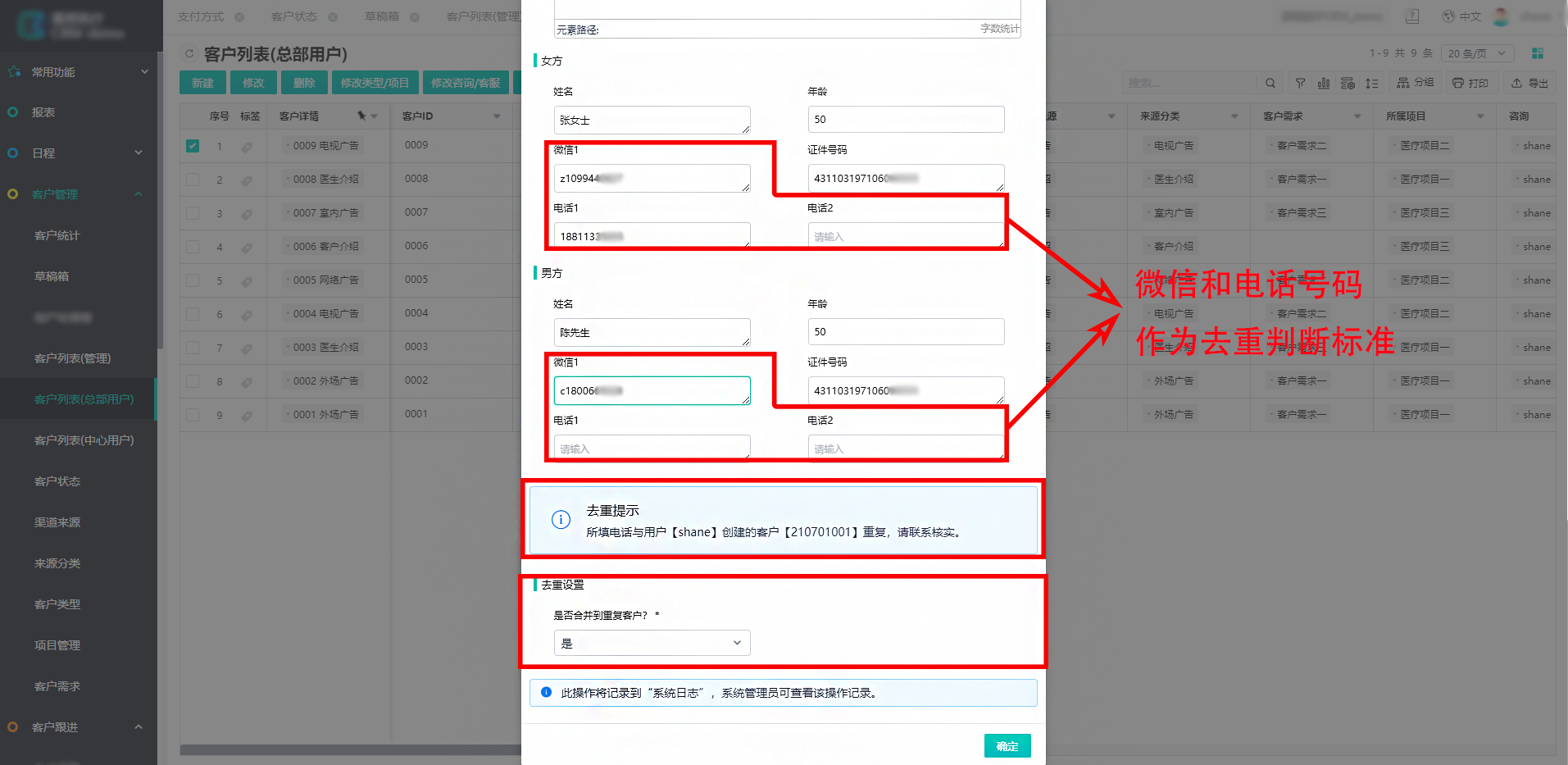
Task: Click the 修改咨询/客服 button
Action: click(466, 83)
